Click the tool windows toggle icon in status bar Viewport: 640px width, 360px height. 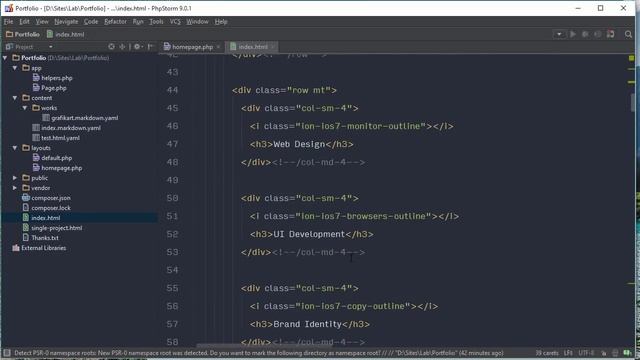click(x=7, y=353)
